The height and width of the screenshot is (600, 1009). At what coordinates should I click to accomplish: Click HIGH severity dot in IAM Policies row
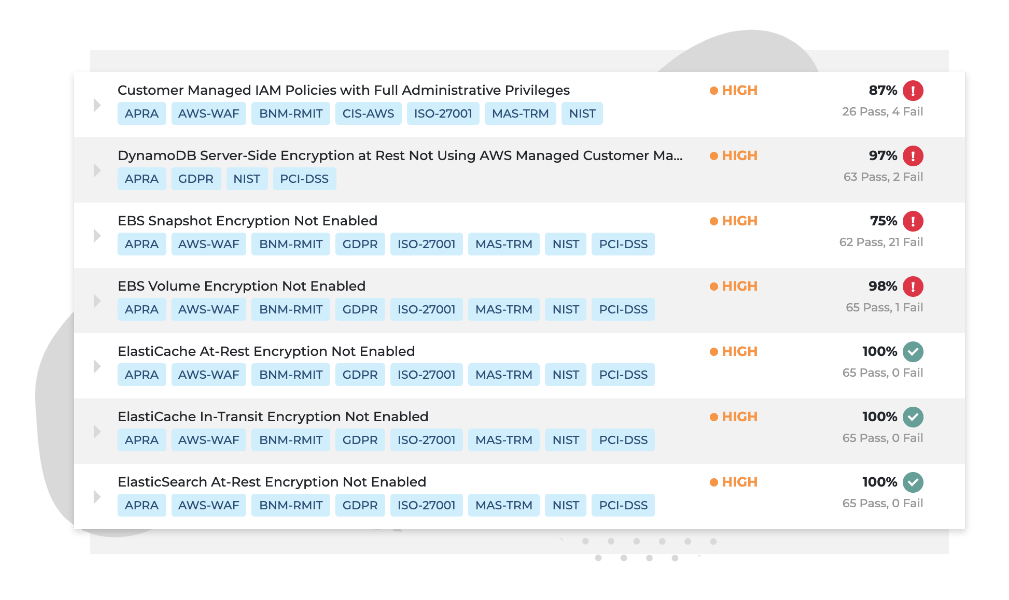coord(714,91)
